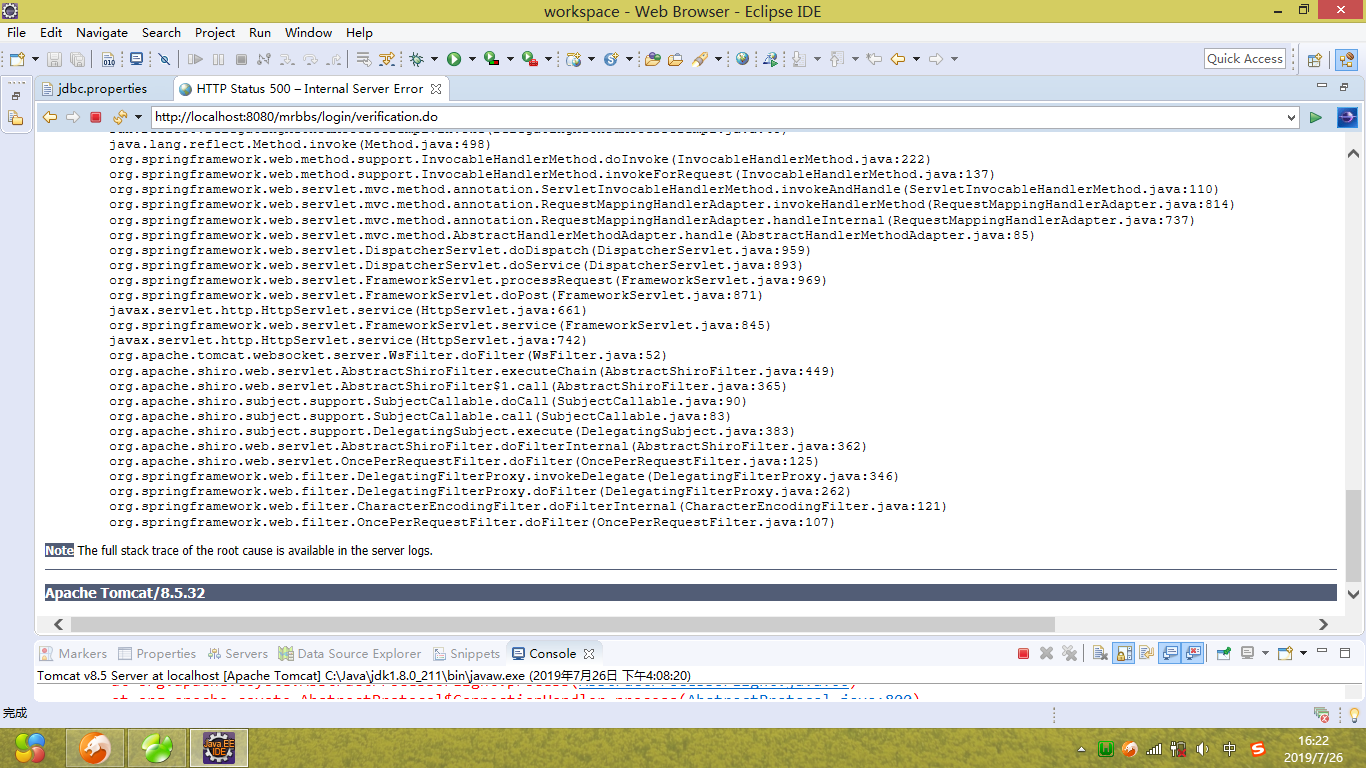This screenshot has height=768, width=1366.
Task: Click the Save toolbar icon
Action: pos(54,59)
